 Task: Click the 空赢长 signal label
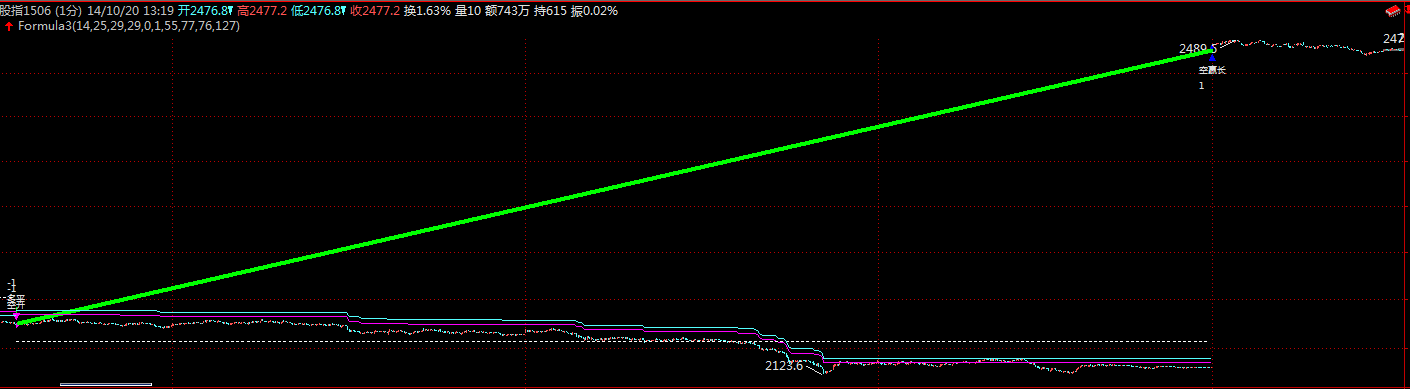pos(1212,70)
